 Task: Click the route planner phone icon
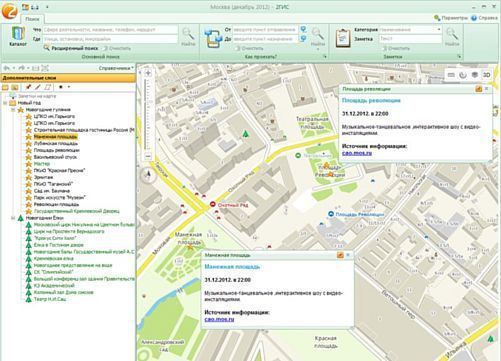[x=213, y=38]
